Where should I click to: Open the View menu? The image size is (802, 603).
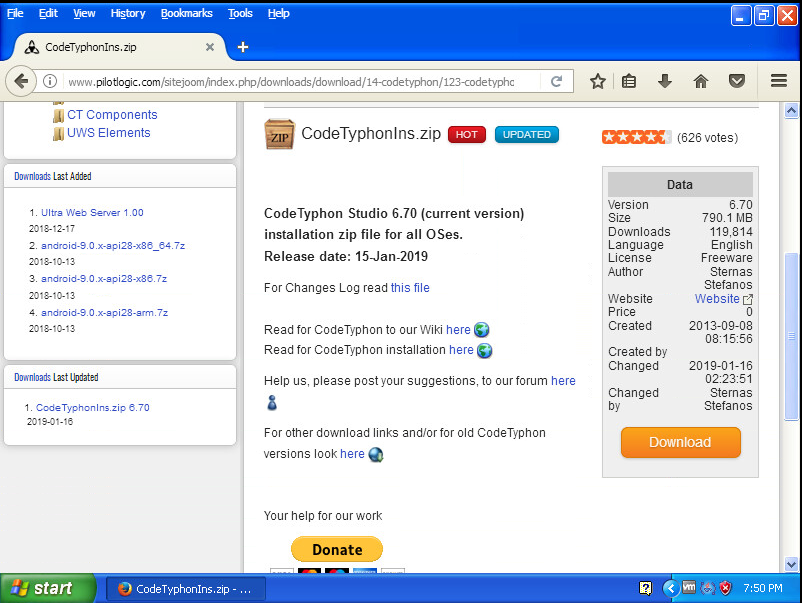tap(84, 13)
